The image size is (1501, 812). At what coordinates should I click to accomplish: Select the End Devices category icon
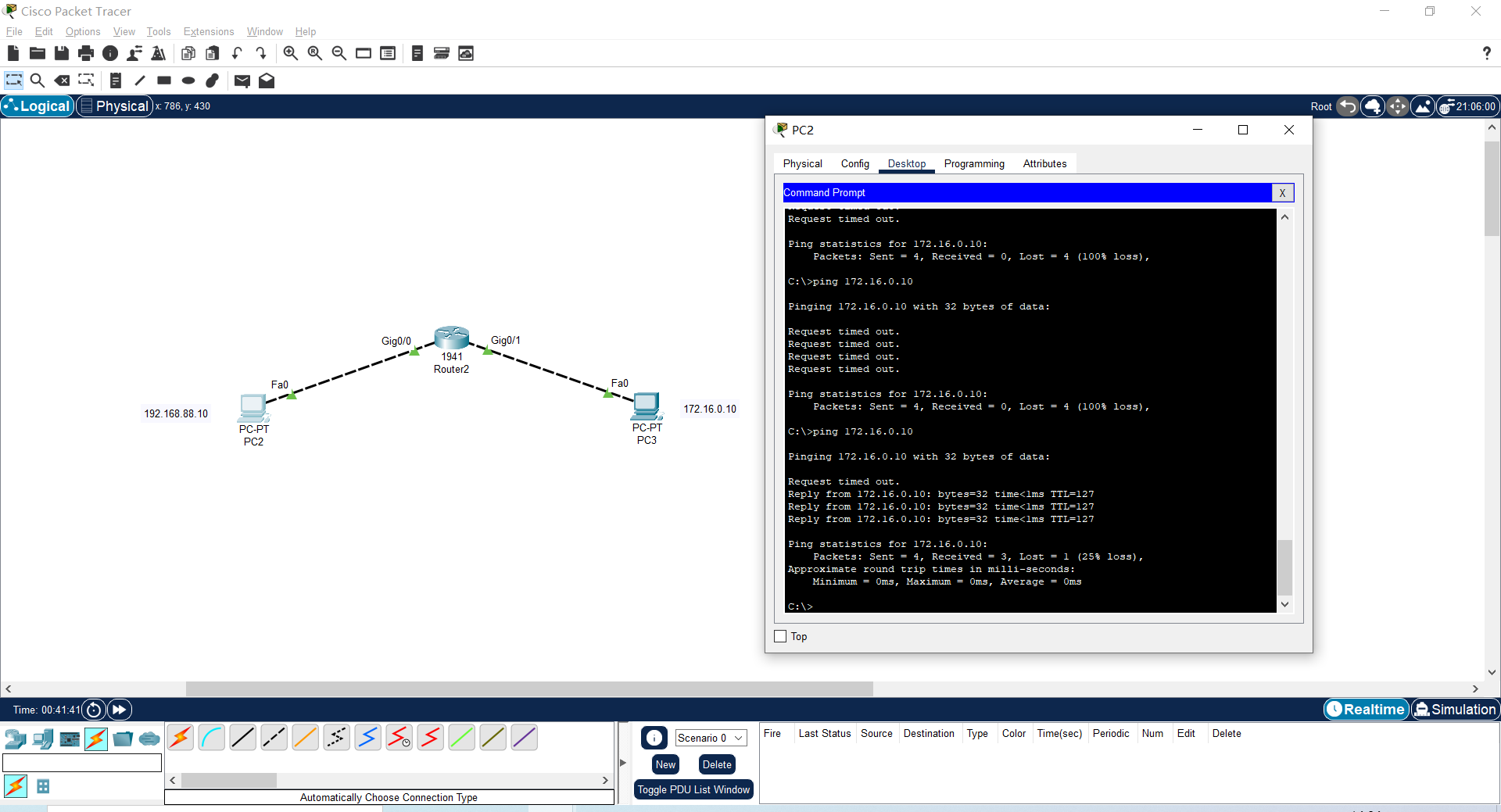coord(43,739)
